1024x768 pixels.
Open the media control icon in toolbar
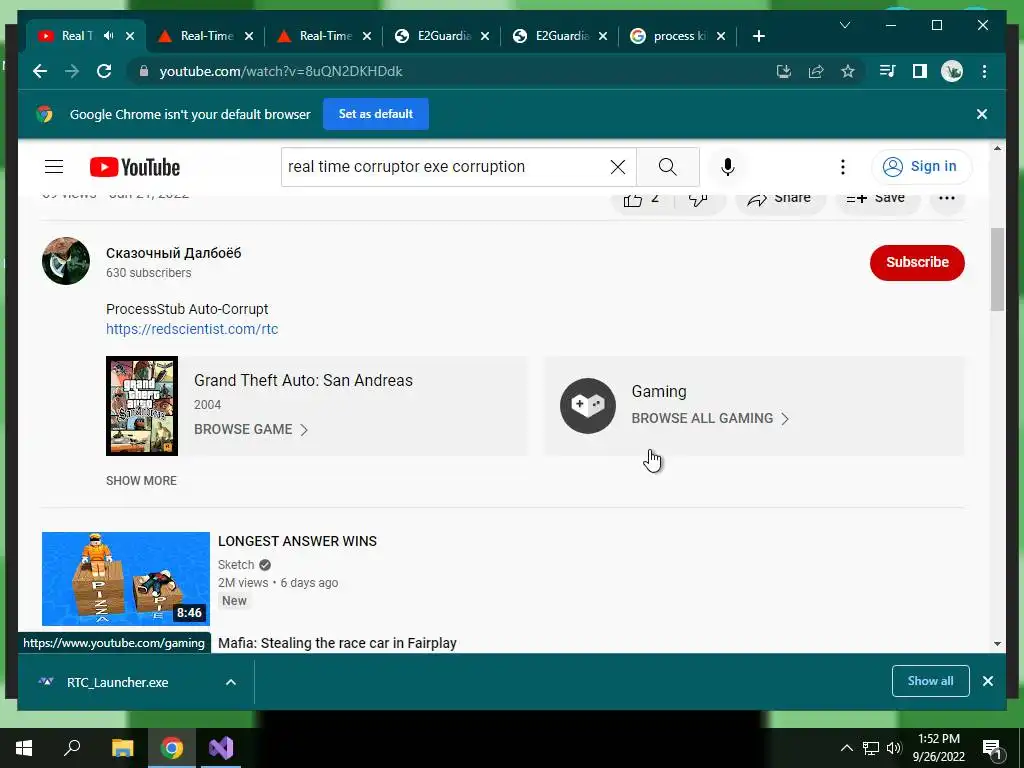[887, 71]
